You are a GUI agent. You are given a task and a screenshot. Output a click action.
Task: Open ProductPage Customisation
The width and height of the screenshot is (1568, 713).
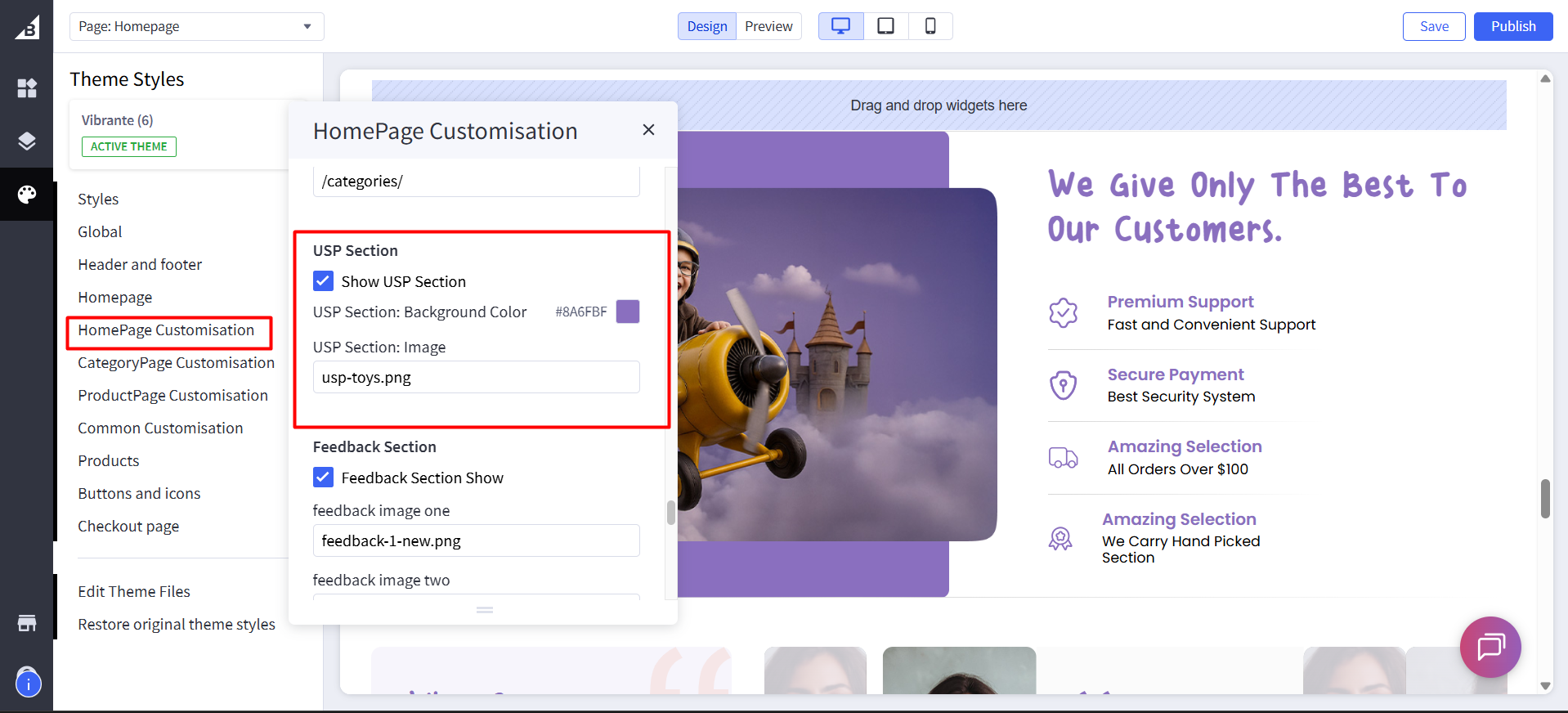click(172, 396)
